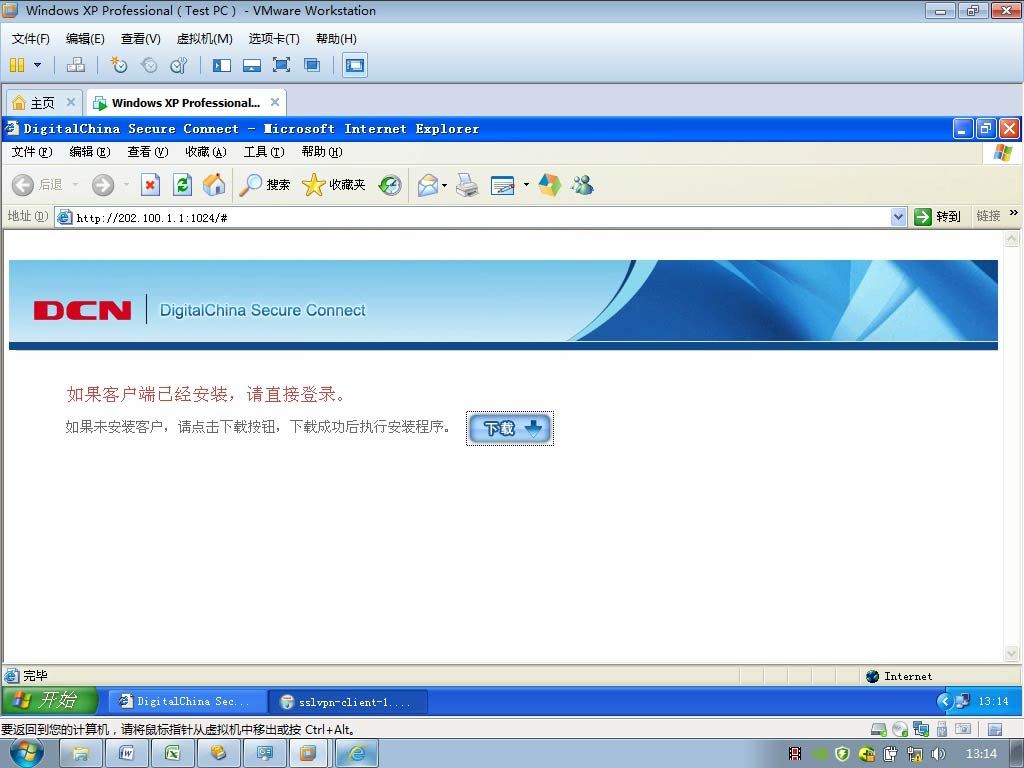Close the Windows XP Professional tab

click(x=275, y=102)
